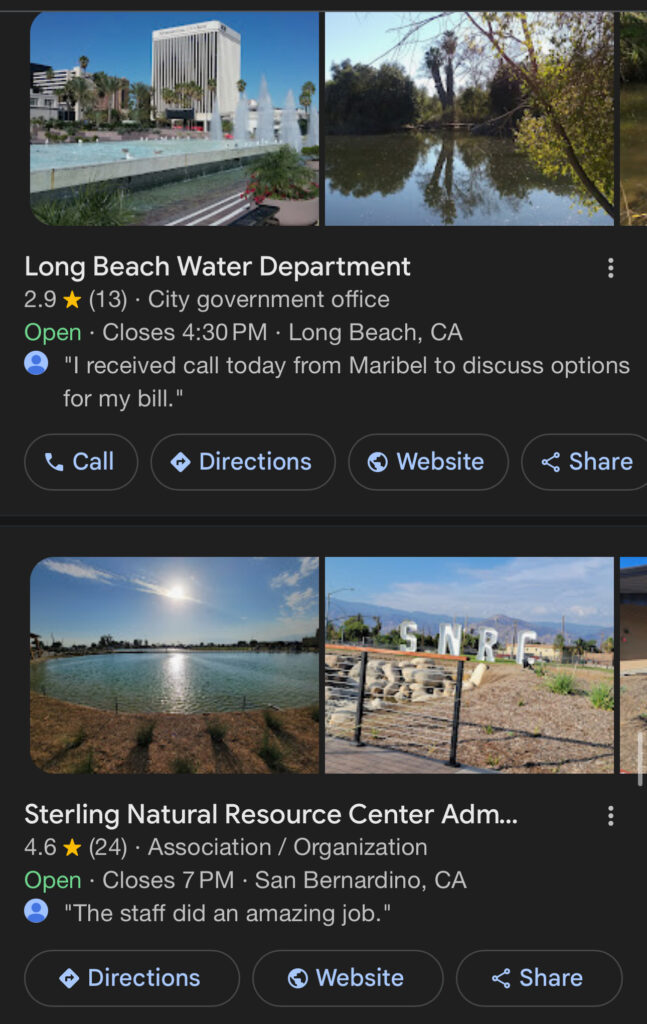Open more options for Sterling Natural Resource Center
The height and width of the screenshot is (1024, 647).
(x=610, y=816)
